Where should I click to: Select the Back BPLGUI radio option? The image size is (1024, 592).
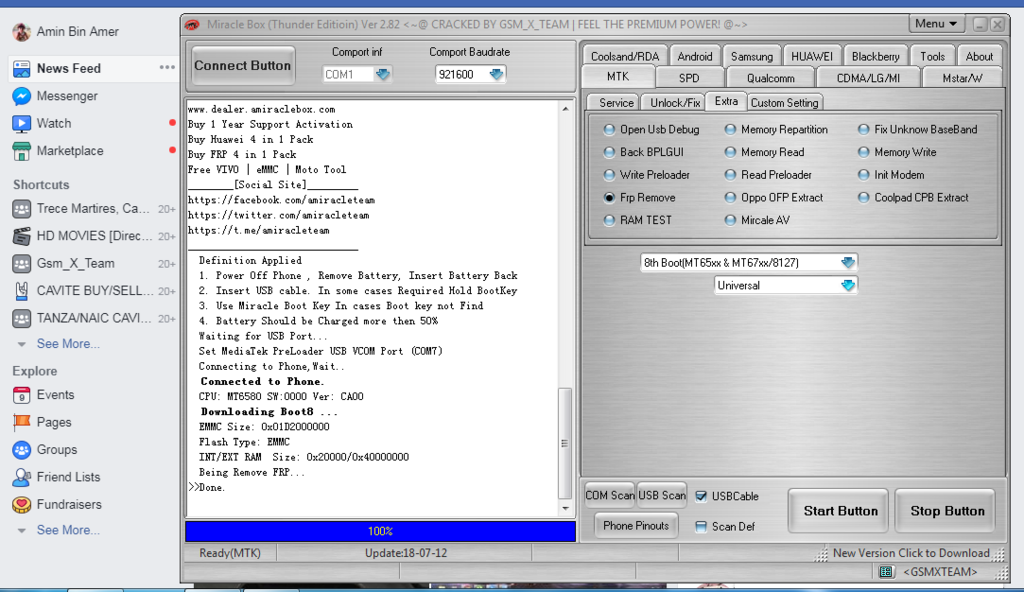click(609, 152)
